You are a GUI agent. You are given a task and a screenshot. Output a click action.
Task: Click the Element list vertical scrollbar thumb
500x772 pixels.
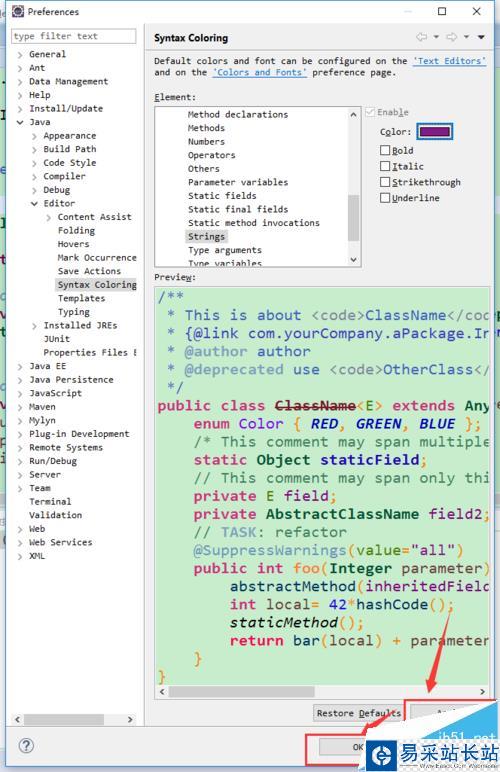(x=353, y=218)
